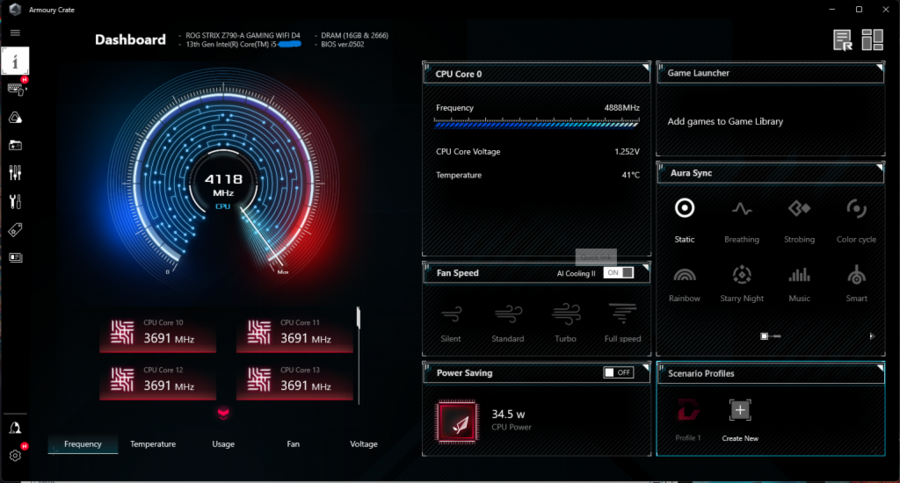Choose the Silent fan mode

point(451,323)
